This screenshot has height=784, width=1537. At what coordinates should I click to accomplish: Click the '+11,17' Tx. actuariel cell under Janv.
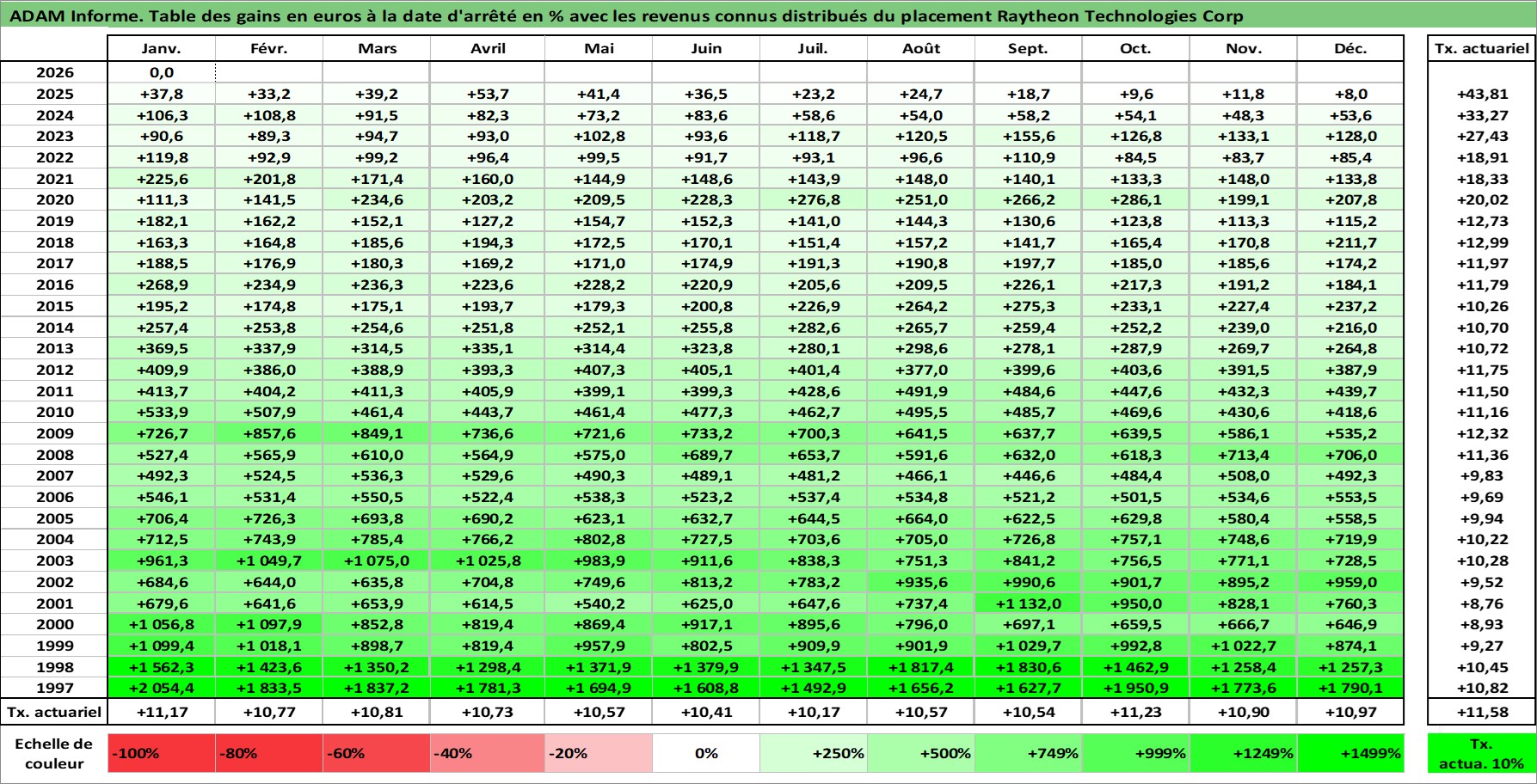162,712
